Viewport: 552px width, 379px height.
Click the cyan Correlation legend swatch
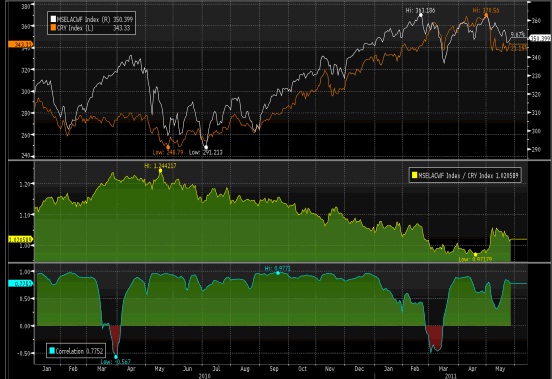point(52,351)
